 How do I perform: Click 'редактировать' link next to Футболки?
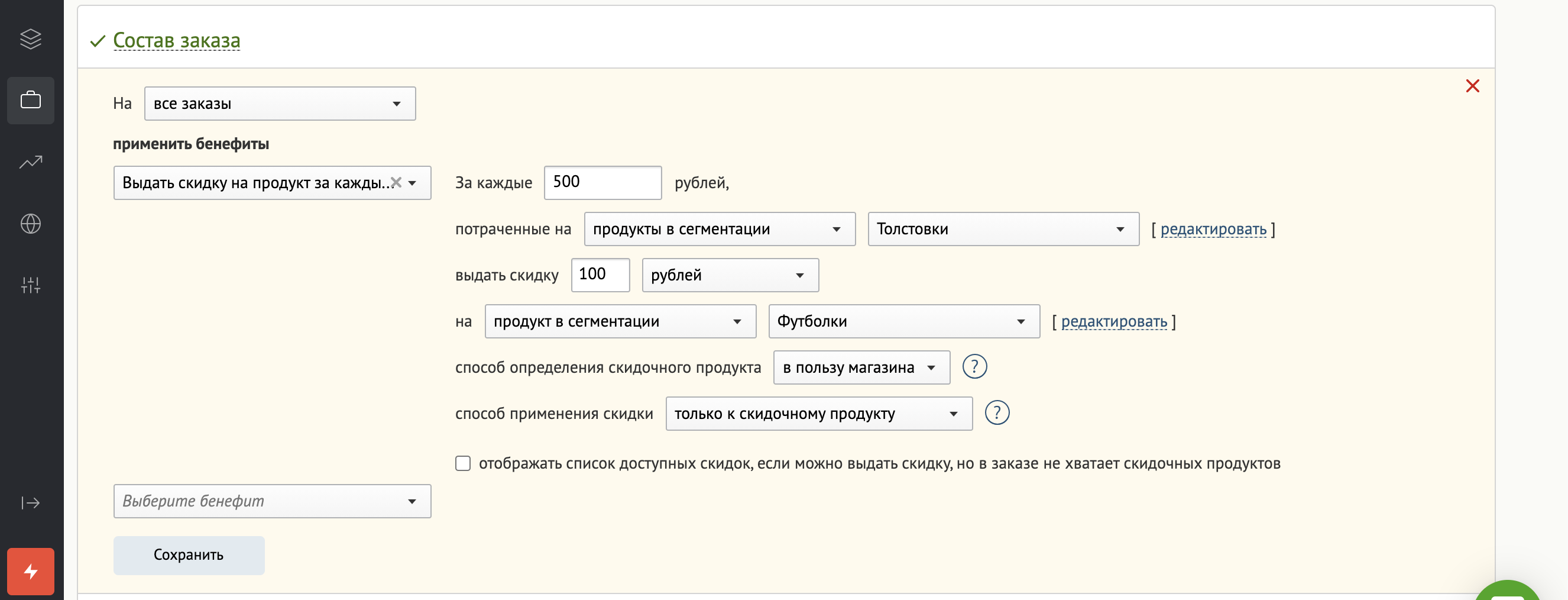(1114, 322)
